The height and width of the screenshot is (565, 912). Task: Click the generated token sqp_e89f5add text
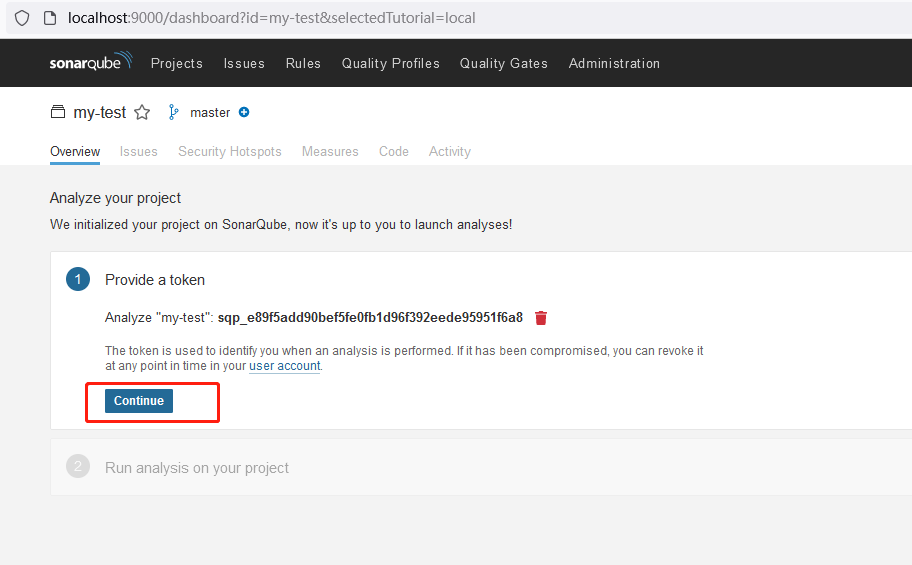[370, 318]
